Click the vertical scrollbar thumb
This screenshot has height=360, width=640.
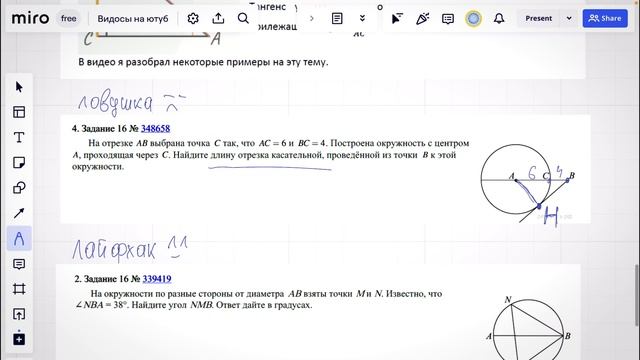pos(637,295)
